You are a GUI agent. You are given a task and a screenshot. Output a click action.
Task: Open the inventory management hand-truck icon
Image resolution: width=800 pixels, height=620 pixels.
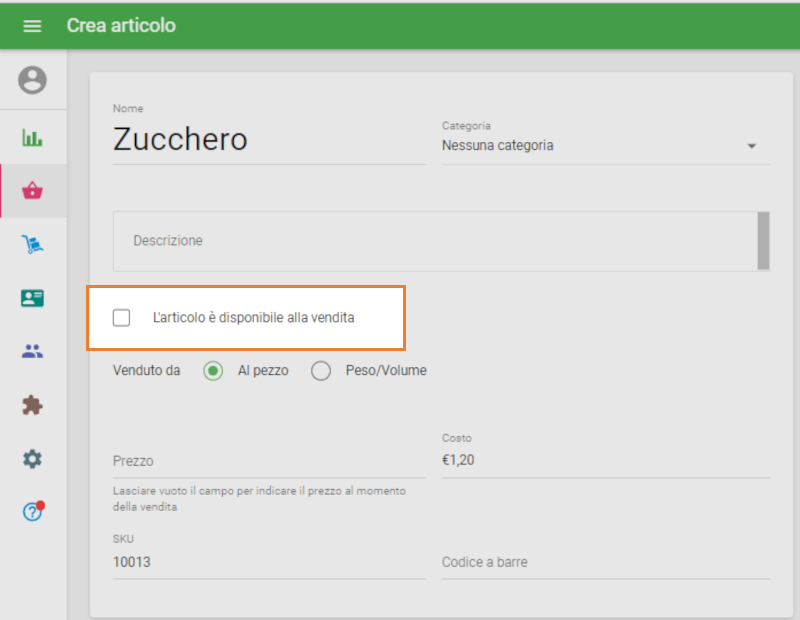(x=33, y=243)
